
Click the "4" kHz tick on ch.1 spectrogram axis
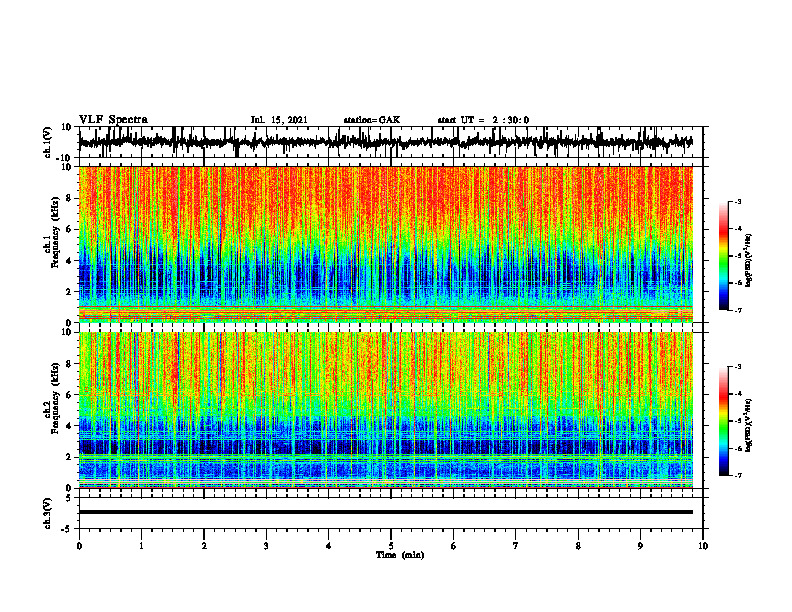coord(70,261)
